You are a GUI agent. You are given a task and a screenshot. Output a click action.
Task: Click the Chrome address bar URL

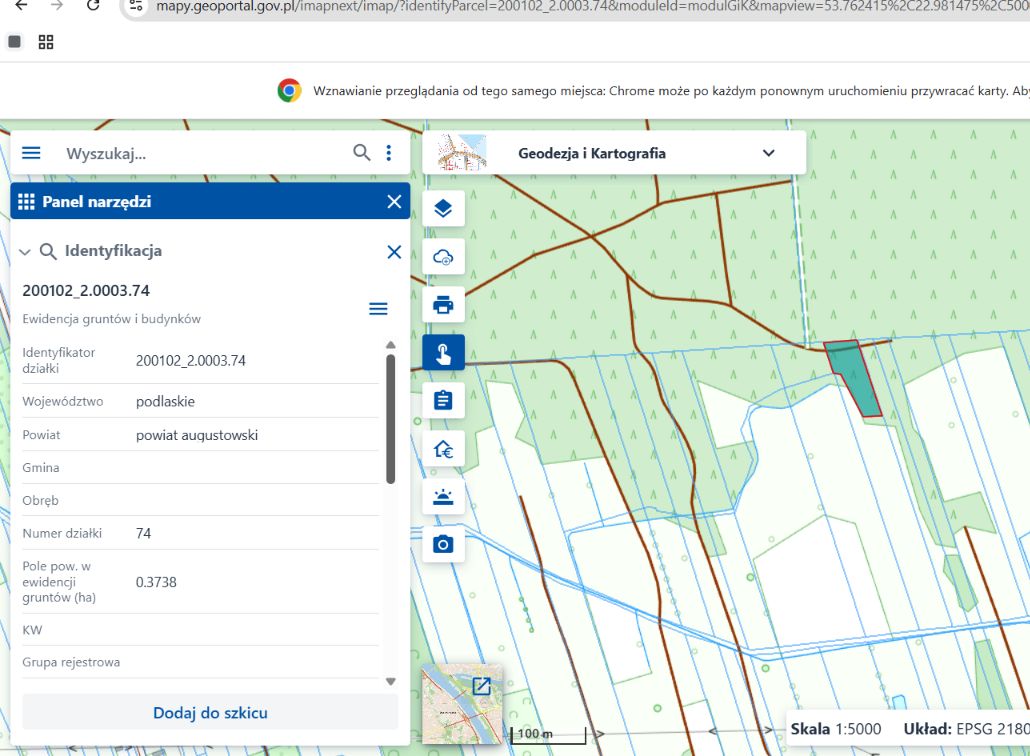(591, 7)
